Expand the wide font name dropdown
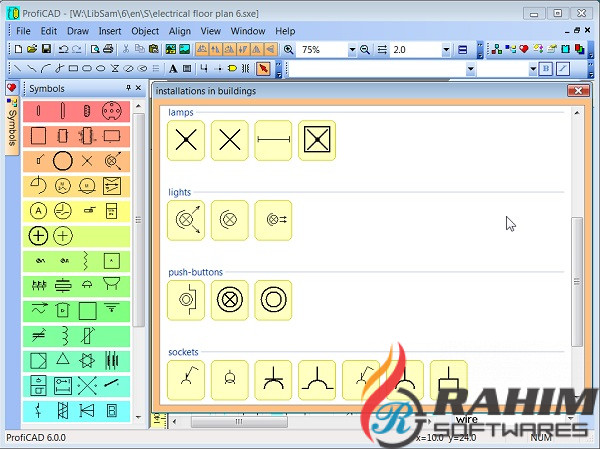600x449 pixels. (x=471, y=69)
